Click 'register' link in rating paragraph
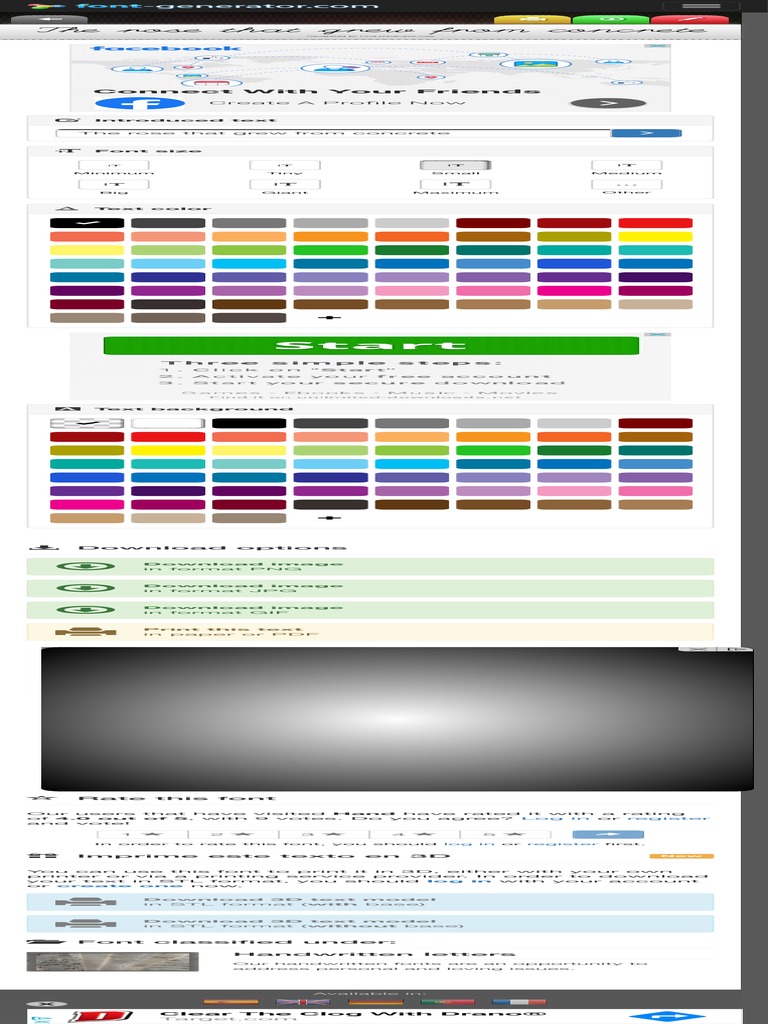The image size is (768, 1024). [667, 818]
